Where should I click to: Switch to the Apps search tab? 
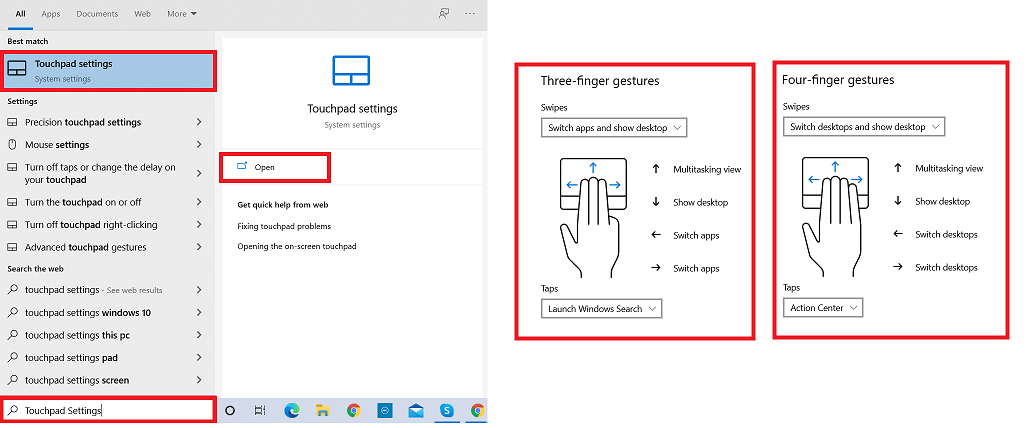coord(51,14)
